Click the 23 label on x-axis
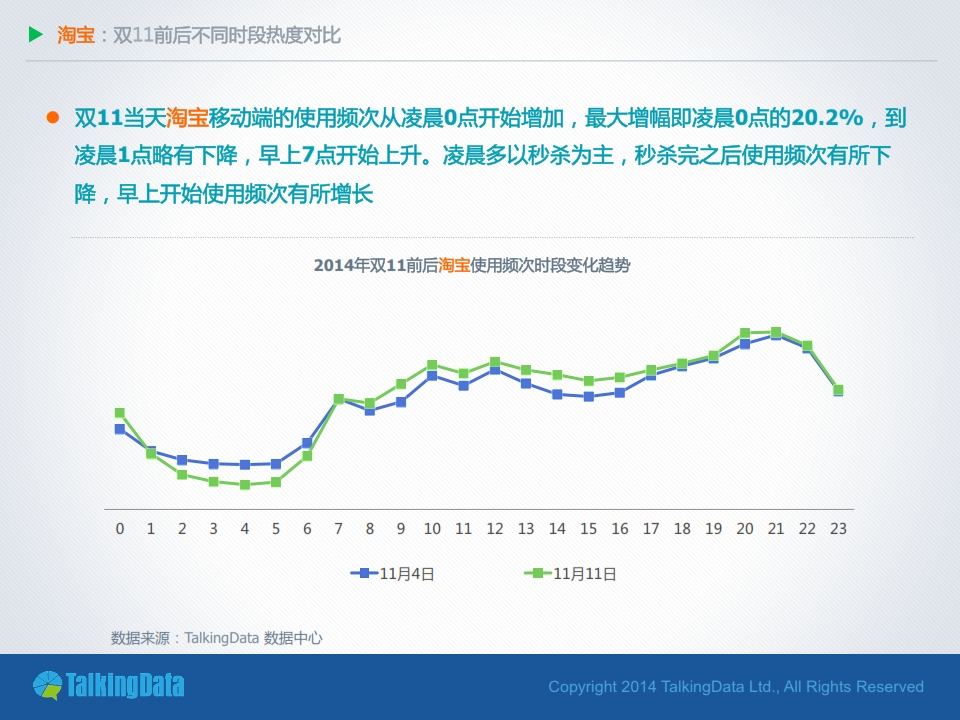Image resolution: width=960 pixels, height=720 pixels. tap(838, 528)
